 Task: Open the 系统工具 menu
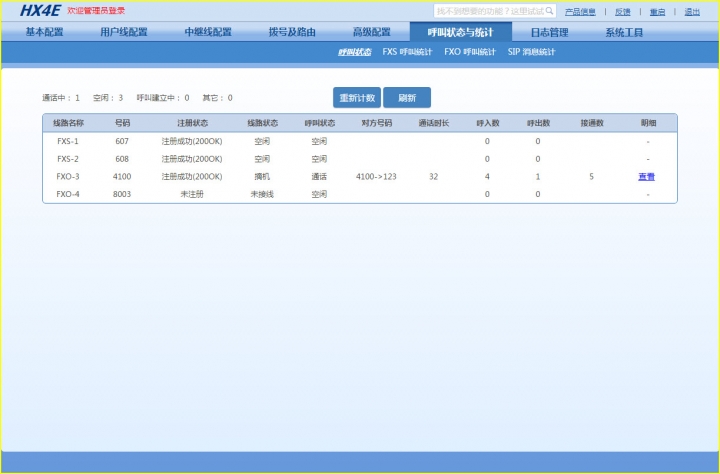coord(624,32)
